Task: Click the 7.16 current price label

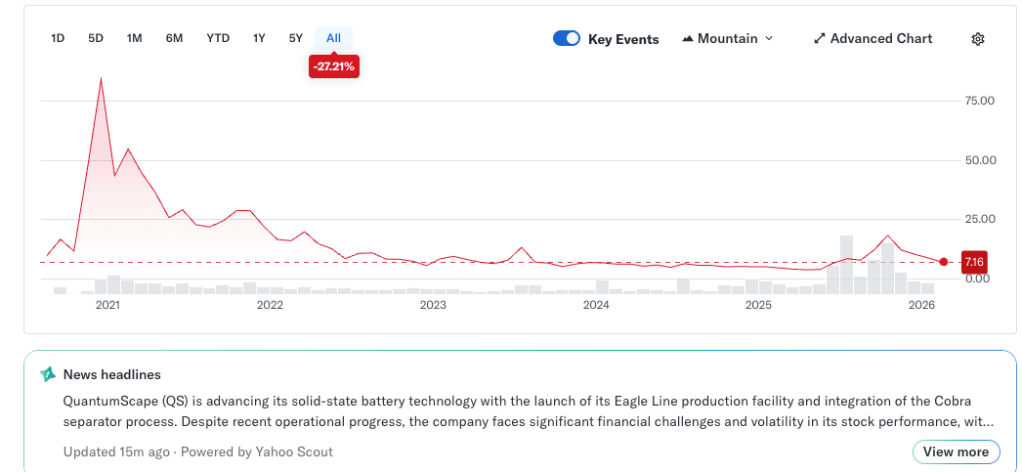Action: [x=973, y=262]
